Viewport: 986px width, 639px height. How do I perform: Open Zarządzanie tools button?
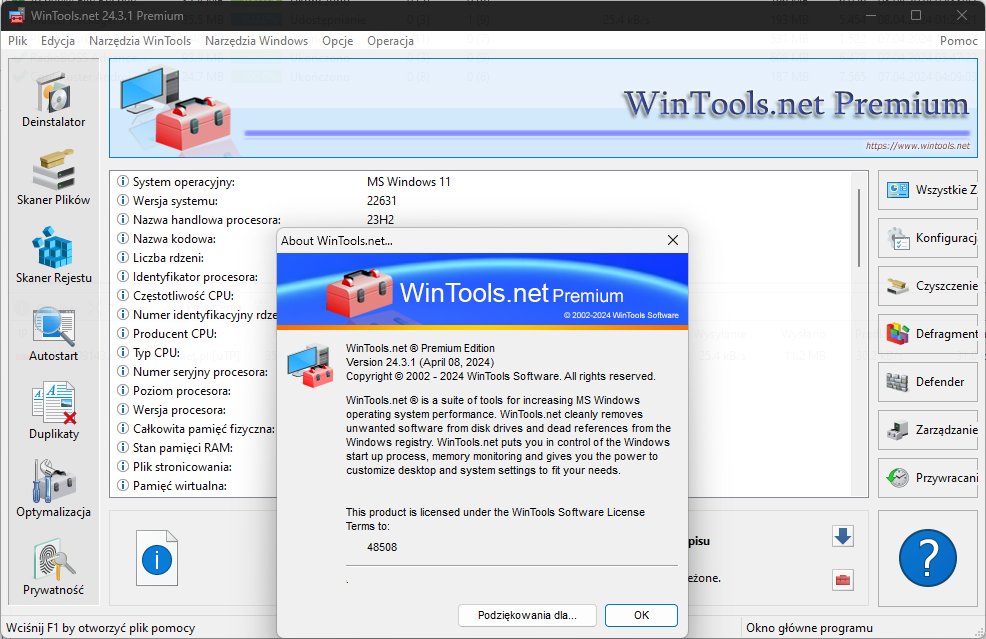point(928,430)
